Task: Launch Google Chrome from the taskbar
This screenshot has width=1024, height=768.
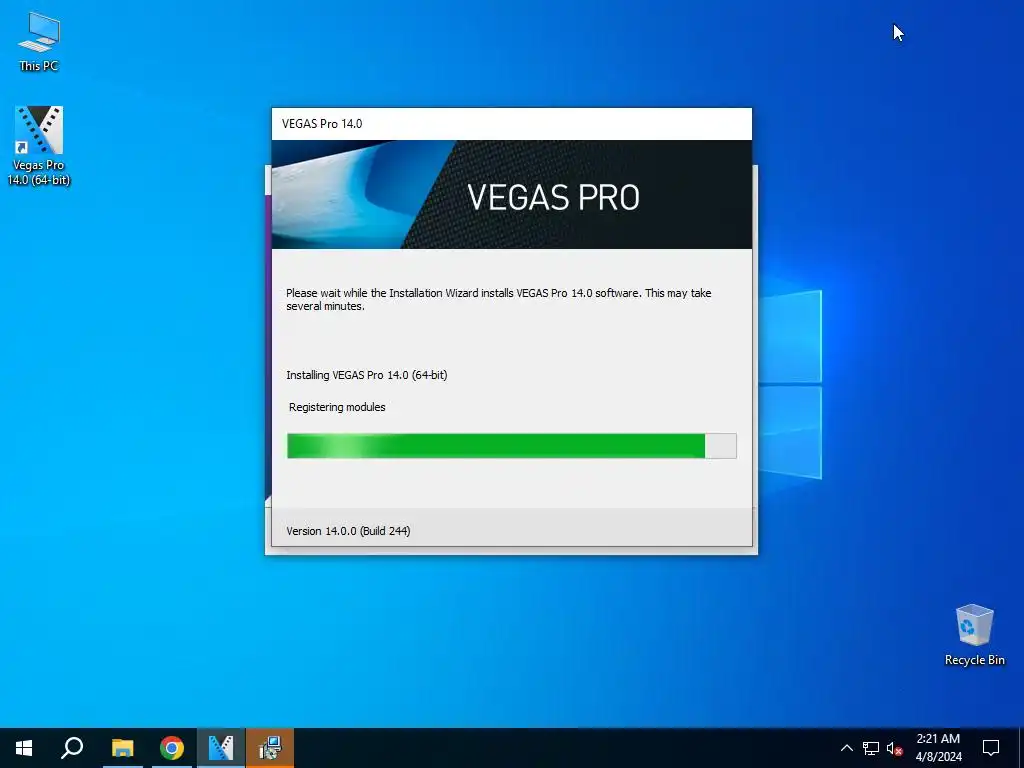Action: coord(172,748)
